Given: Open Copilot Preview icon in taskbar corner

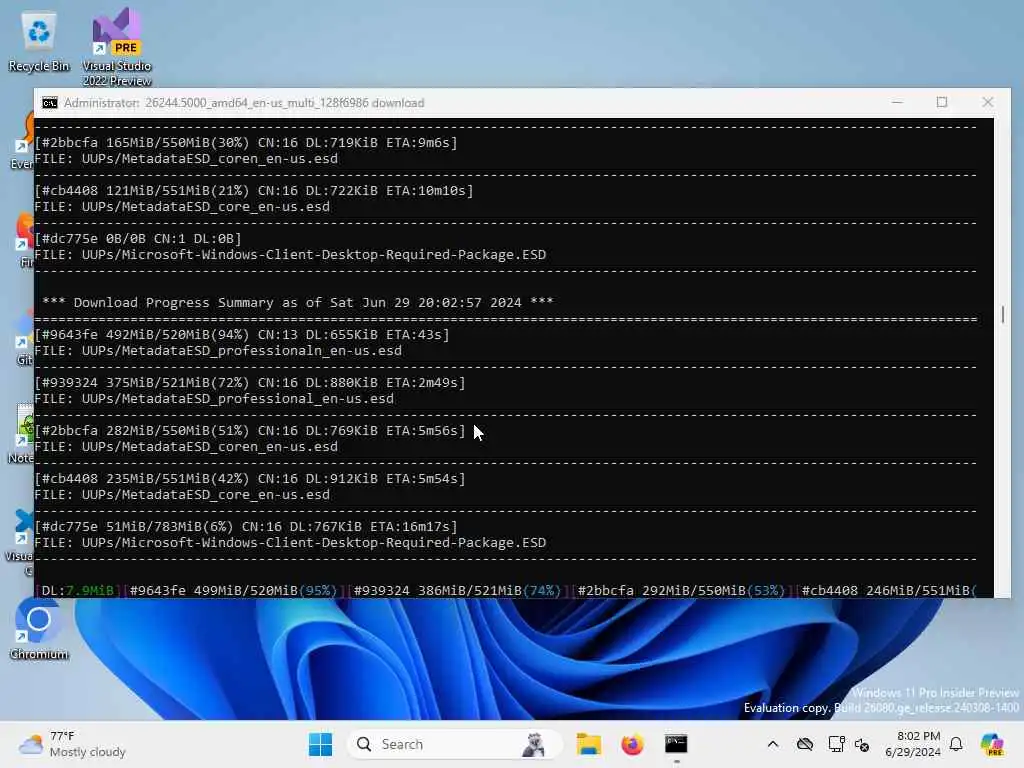Looking at the screenshot, I should click(x=992, y=744).
